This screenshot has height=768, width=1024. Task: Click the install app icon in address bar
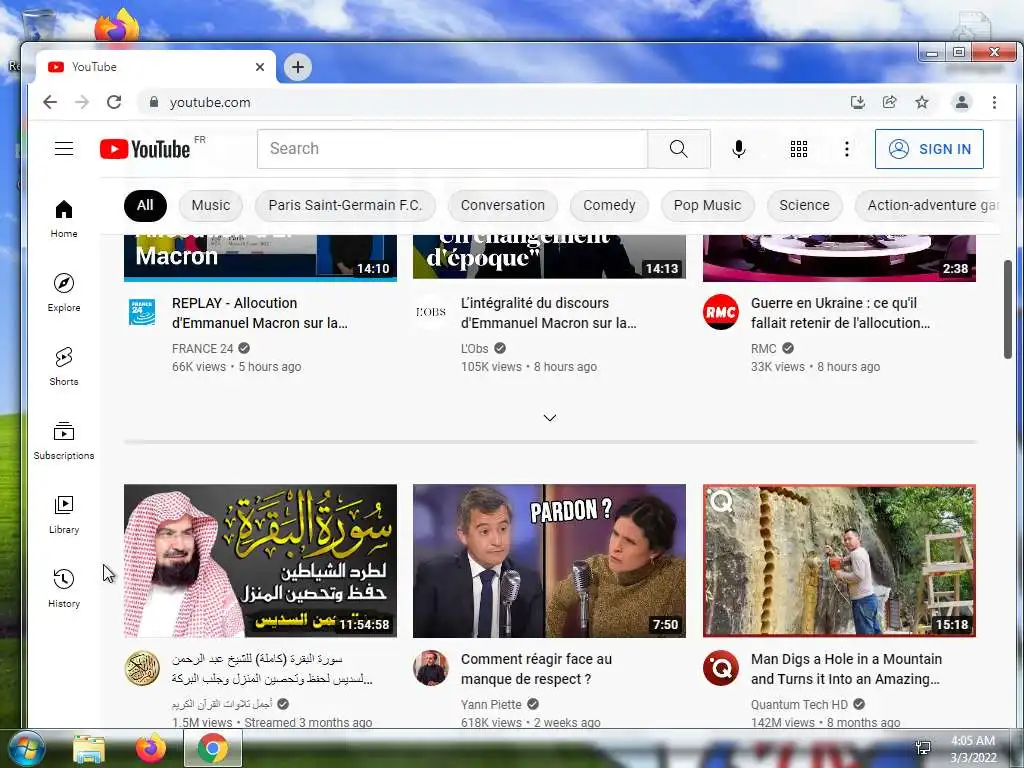click(857, 102)
